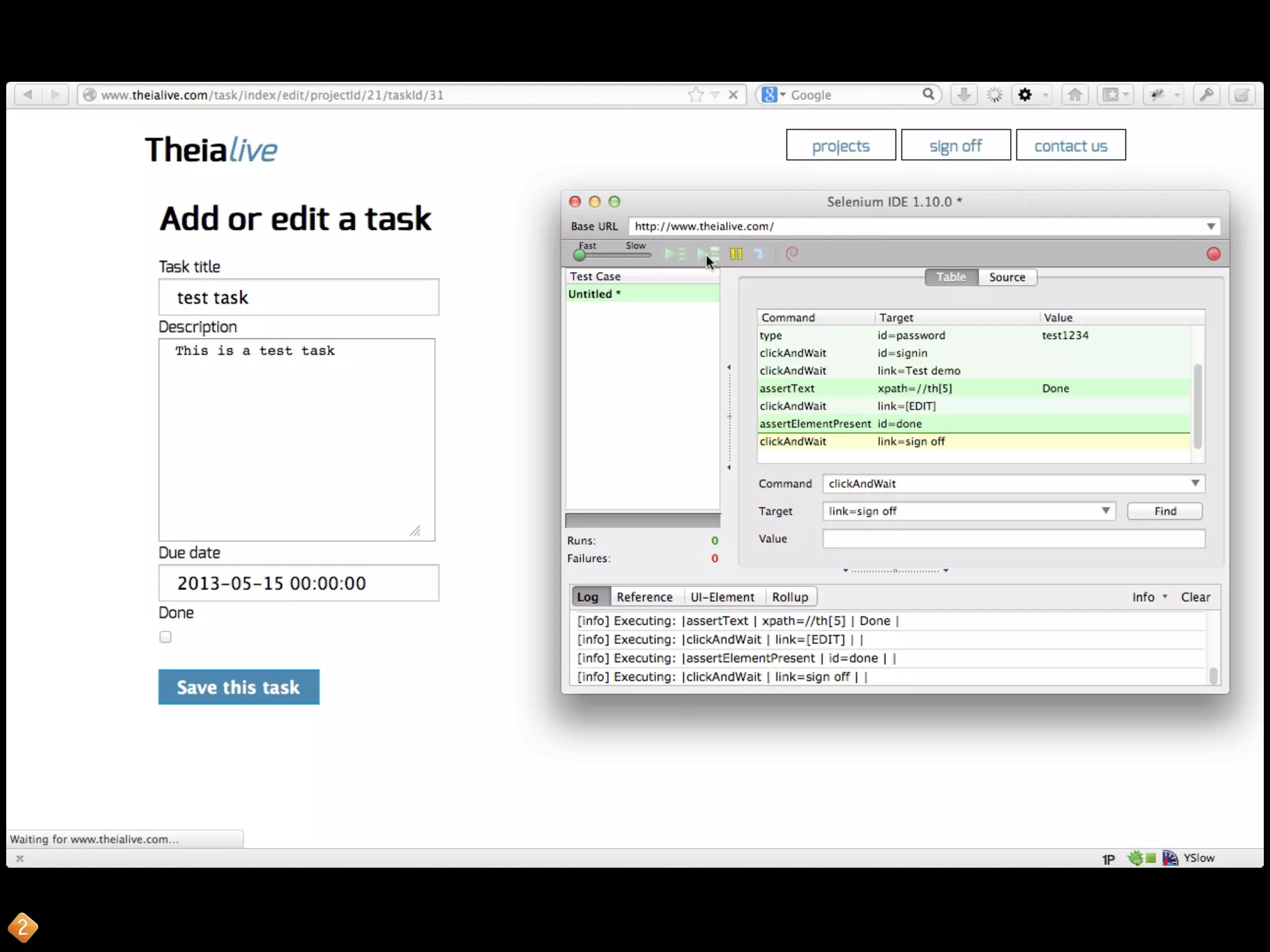Toggle the Done checkbox
Viewport: 1270px width, 952px height.
click(165, 637)
